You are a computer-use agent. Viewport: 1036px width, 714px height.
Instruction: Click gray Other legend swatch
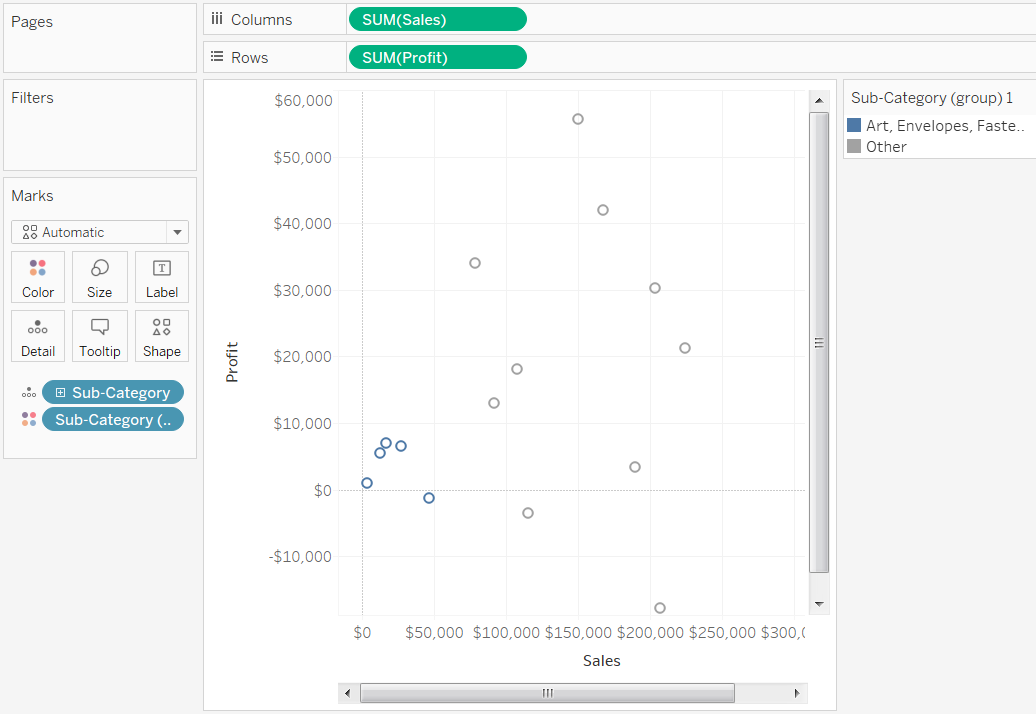(x=854, y=146)
